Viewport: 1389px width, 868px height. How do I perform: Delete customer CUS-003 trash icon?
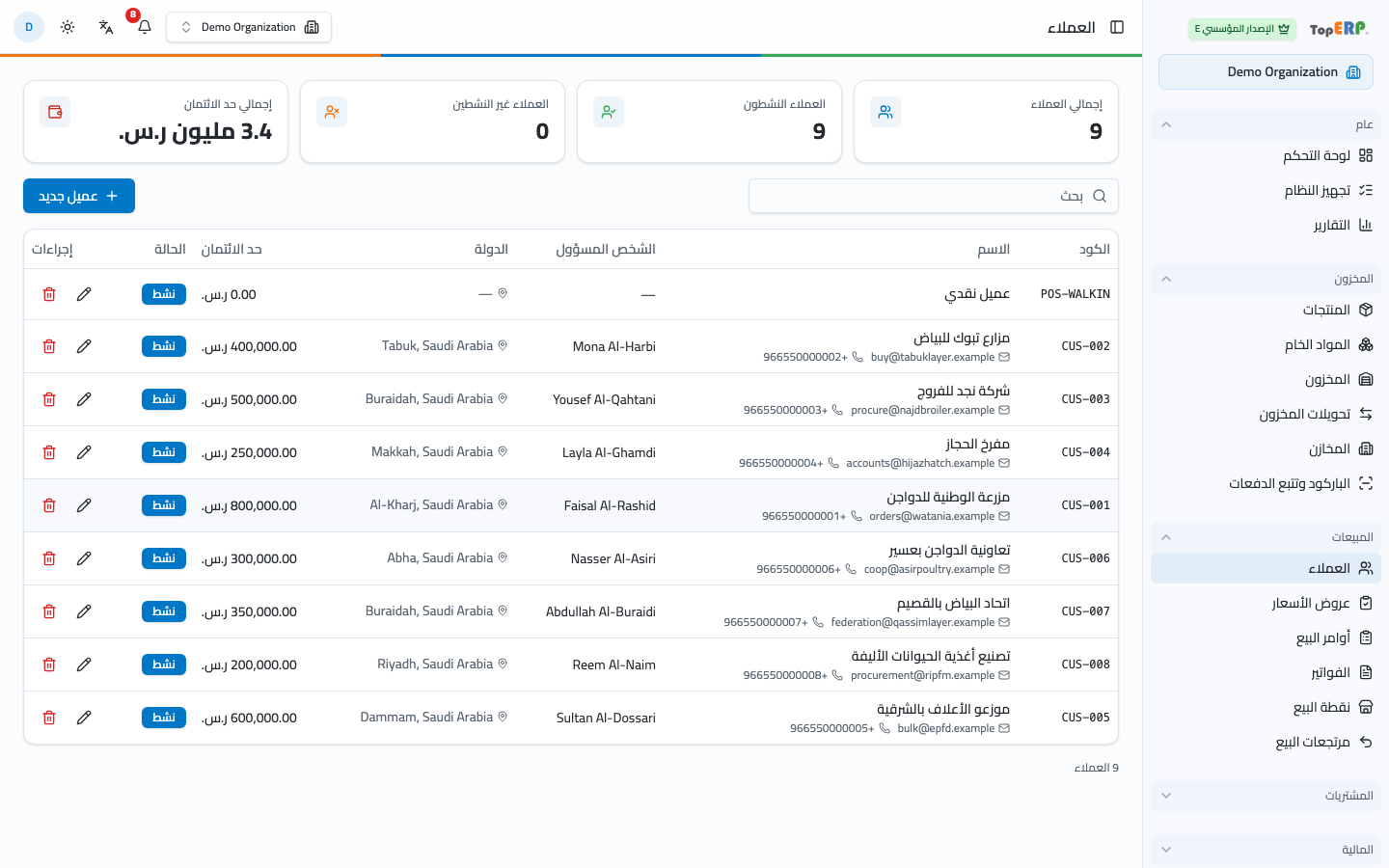tap(49, 399)
